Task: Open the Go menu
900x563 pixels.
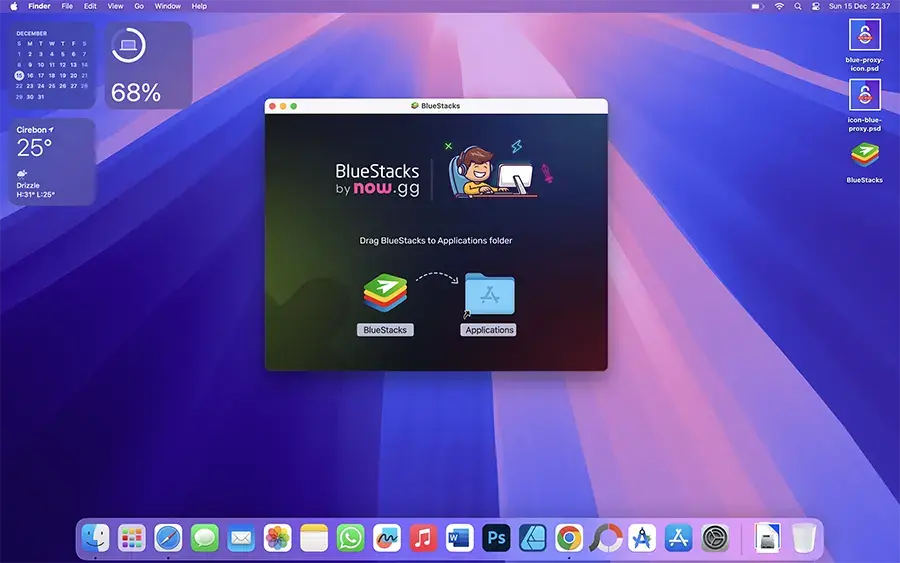Action: pyautogui.click(x=139, y=6)
